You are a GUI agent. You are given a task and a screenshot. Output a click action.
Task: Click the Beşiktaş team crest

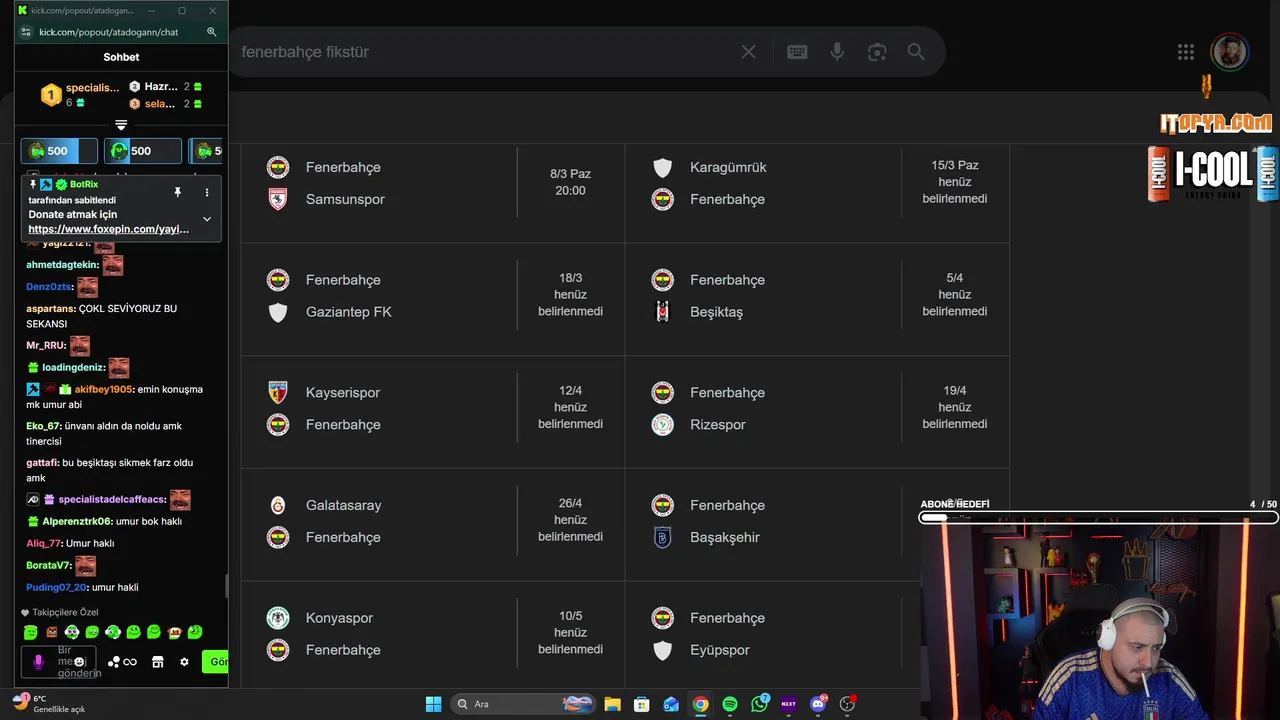(x=662, y=312)
